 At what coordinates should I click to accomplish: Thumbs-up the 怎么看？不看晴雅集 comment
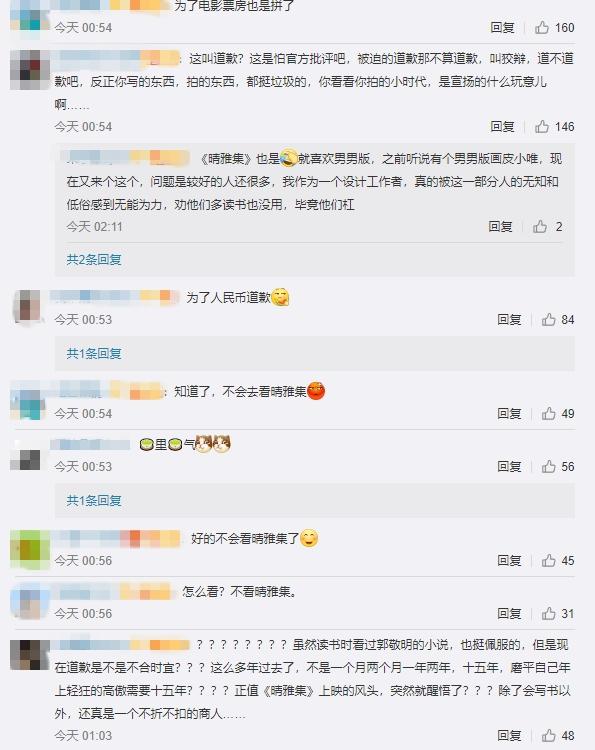(x=549, y=613)
